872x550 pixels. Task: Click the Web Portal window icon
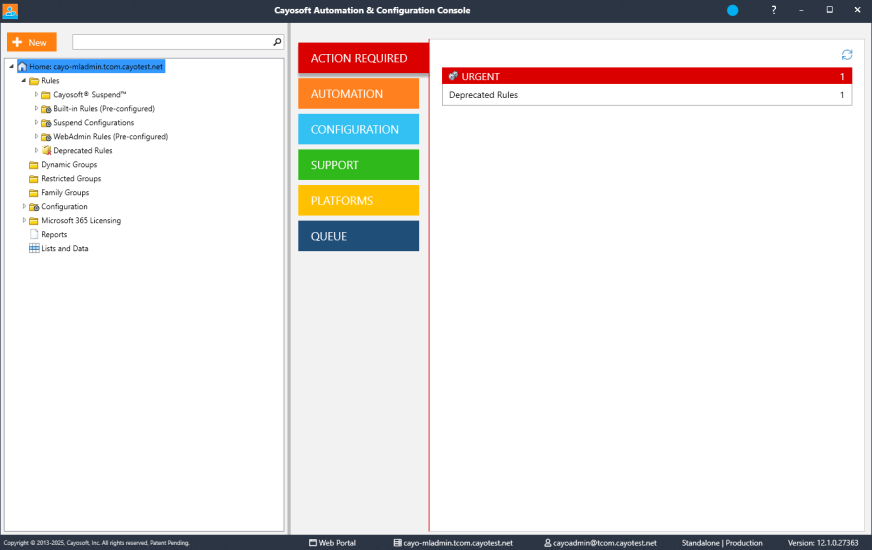pyautogui.click(x=313, y=543)
